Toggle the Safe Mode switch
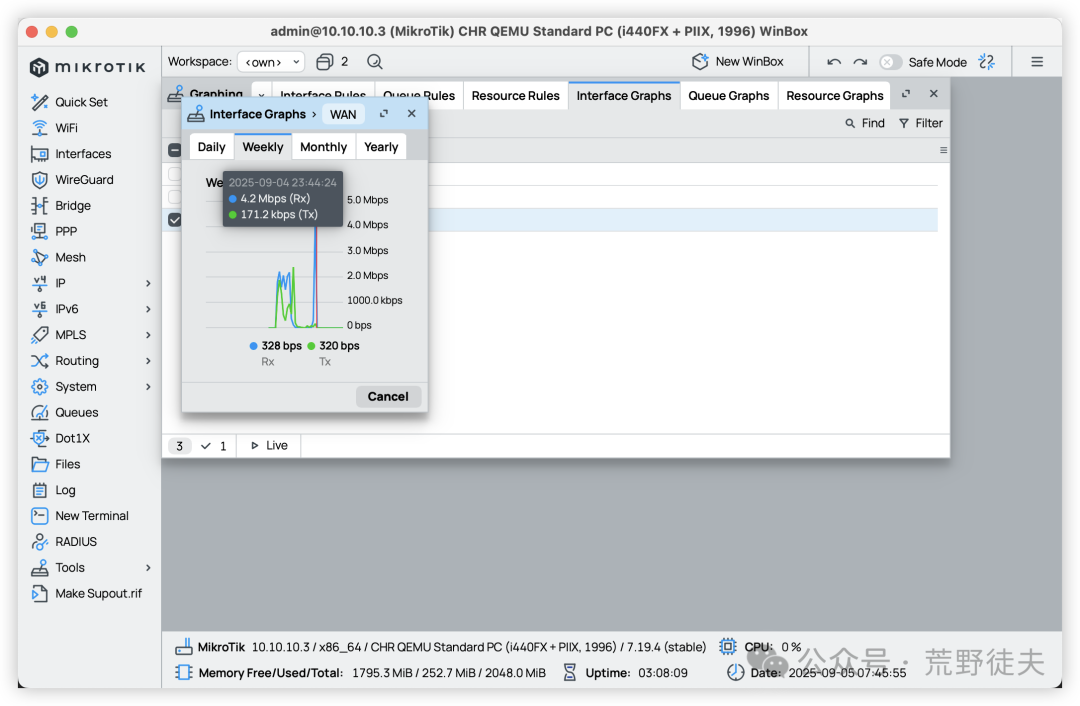Image resolution: width=1080 pixels, height=706 pixels. 890,62
